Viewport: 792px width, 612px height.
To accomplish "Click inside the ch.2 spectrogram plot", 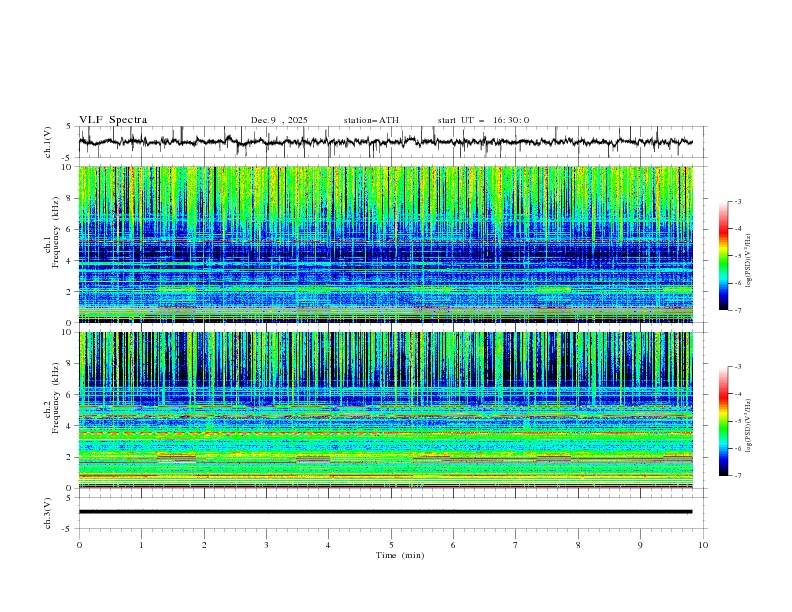I will pos(390,410).
